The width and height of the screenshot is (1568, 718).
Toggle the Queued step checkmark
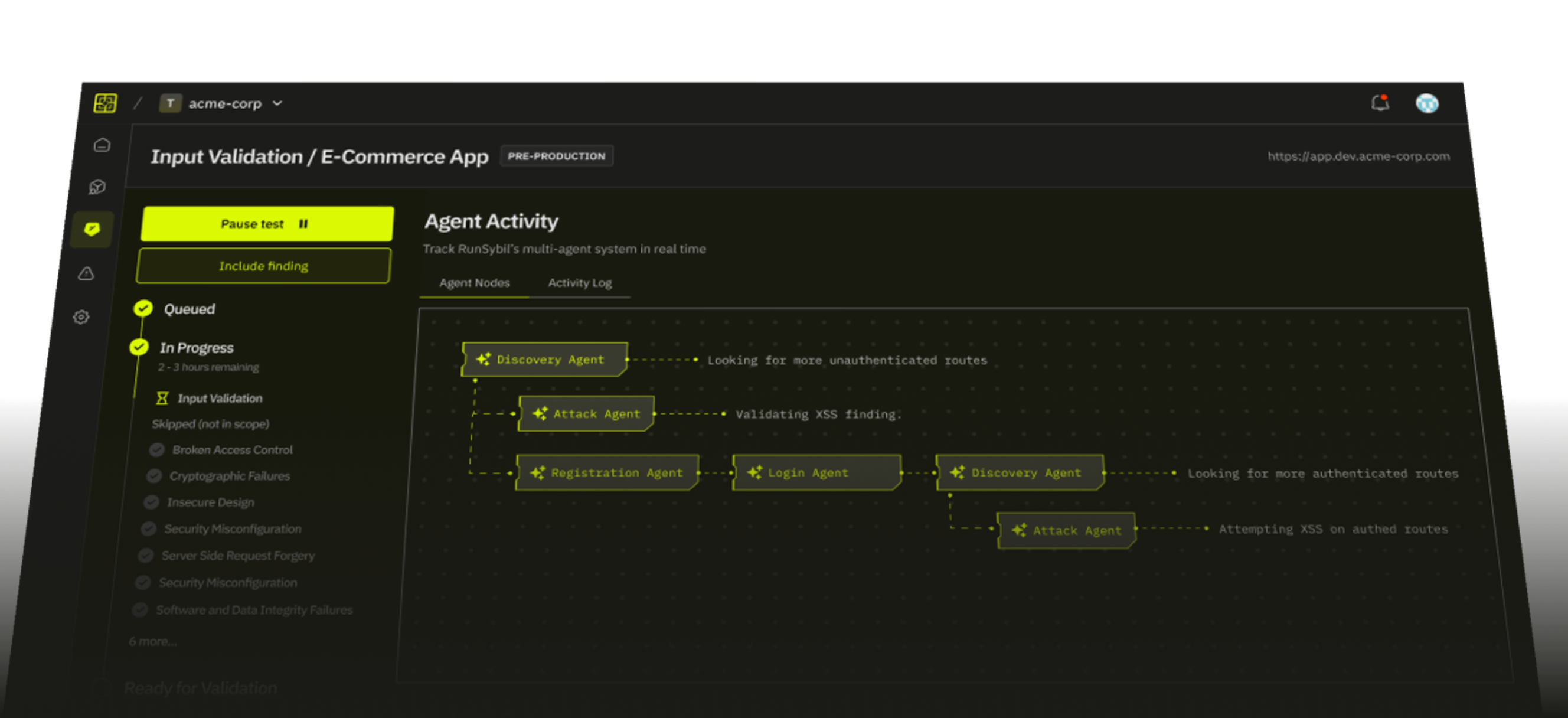[143, 308]
